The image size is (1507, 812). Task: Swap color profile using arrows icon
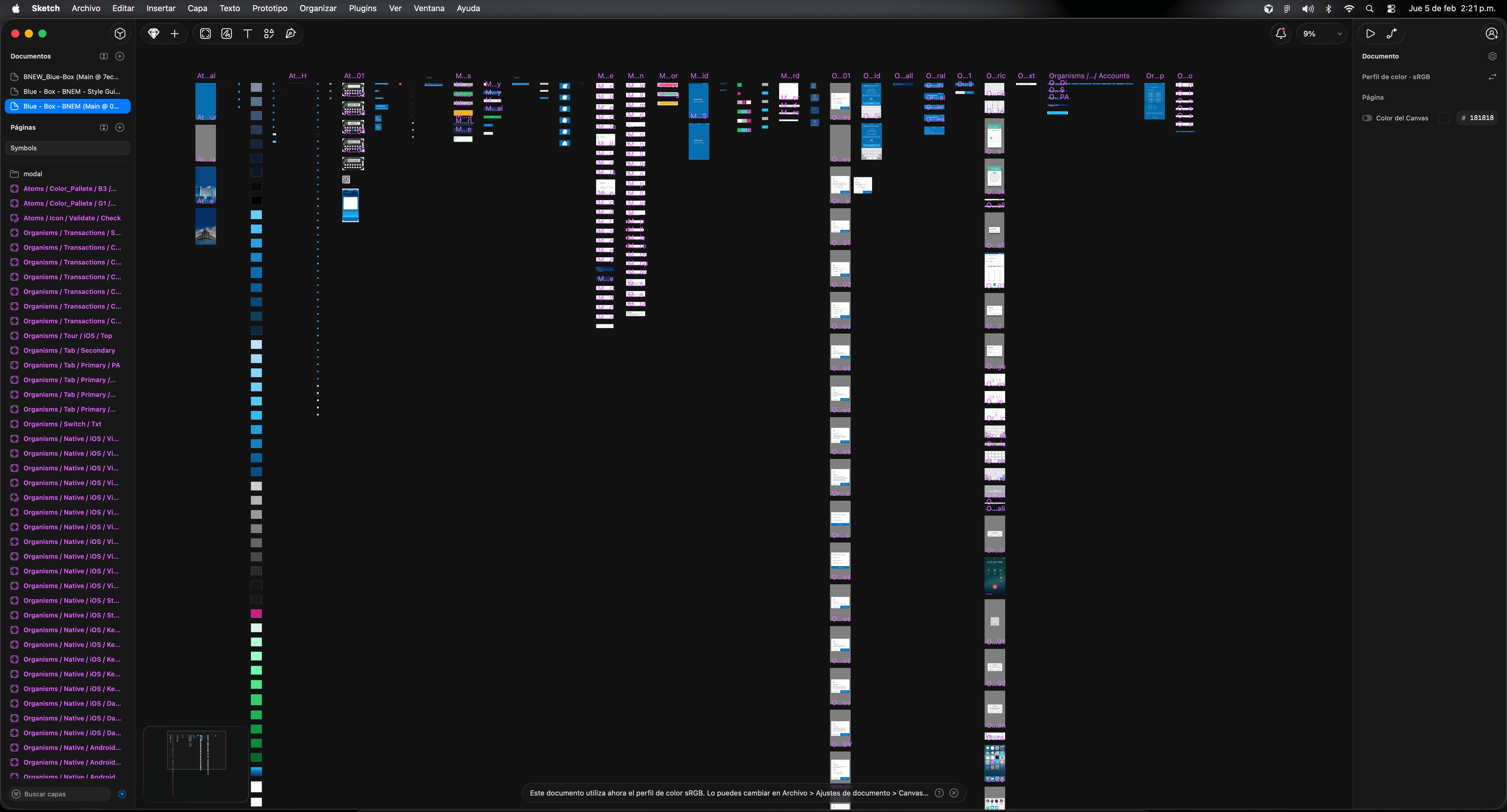[x=1492, y=76]
